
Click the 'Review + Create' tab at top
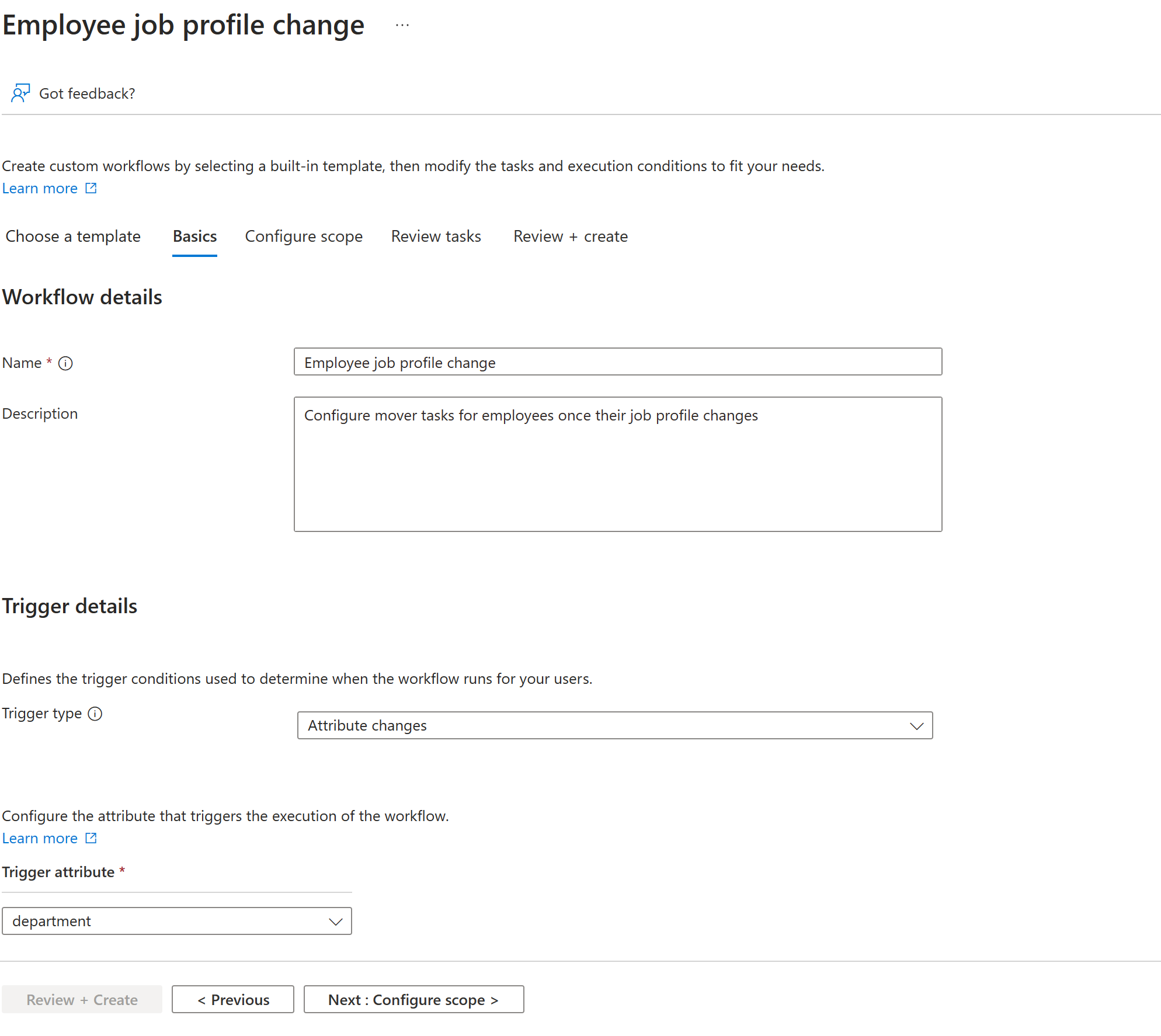click(570, 237)
